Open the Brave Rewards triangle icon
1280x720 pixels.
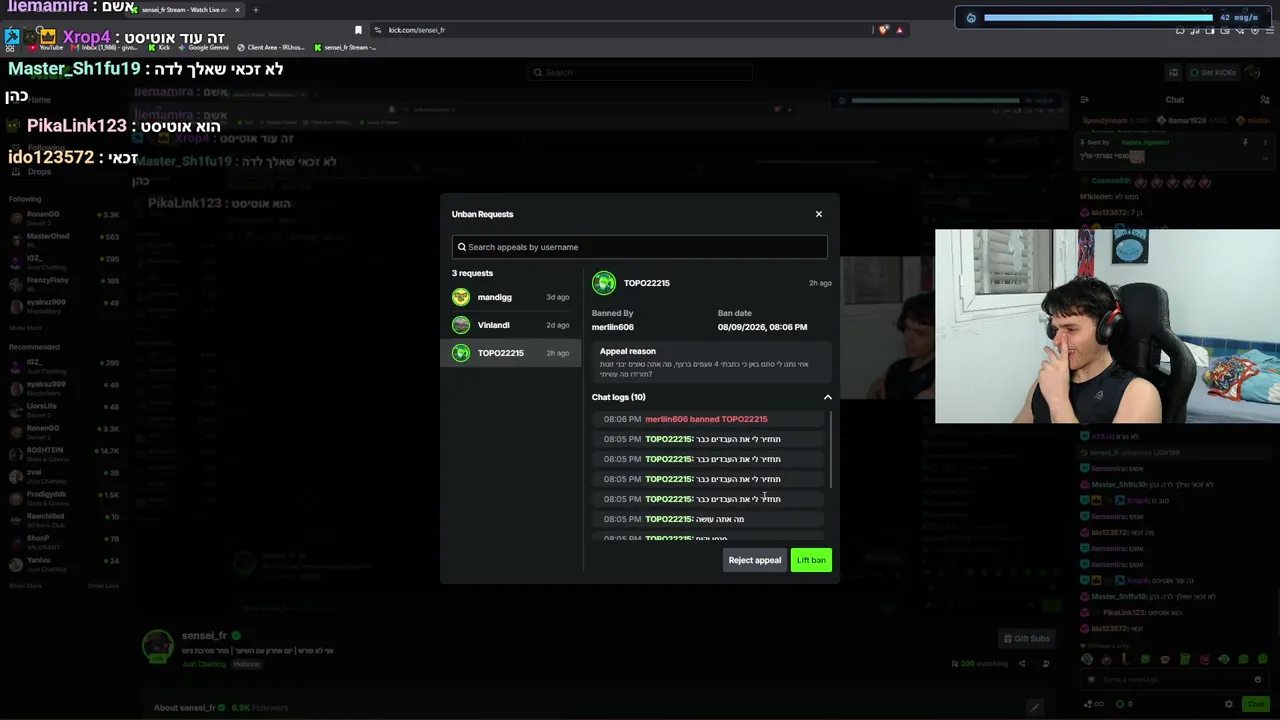click(899, 30)
